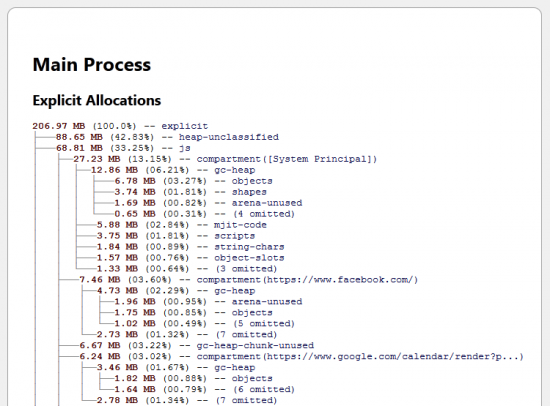550x406 pixels.
Task: Click the Explicit Allocations heading
Action: pyautogui.click(x=96, y=100)
